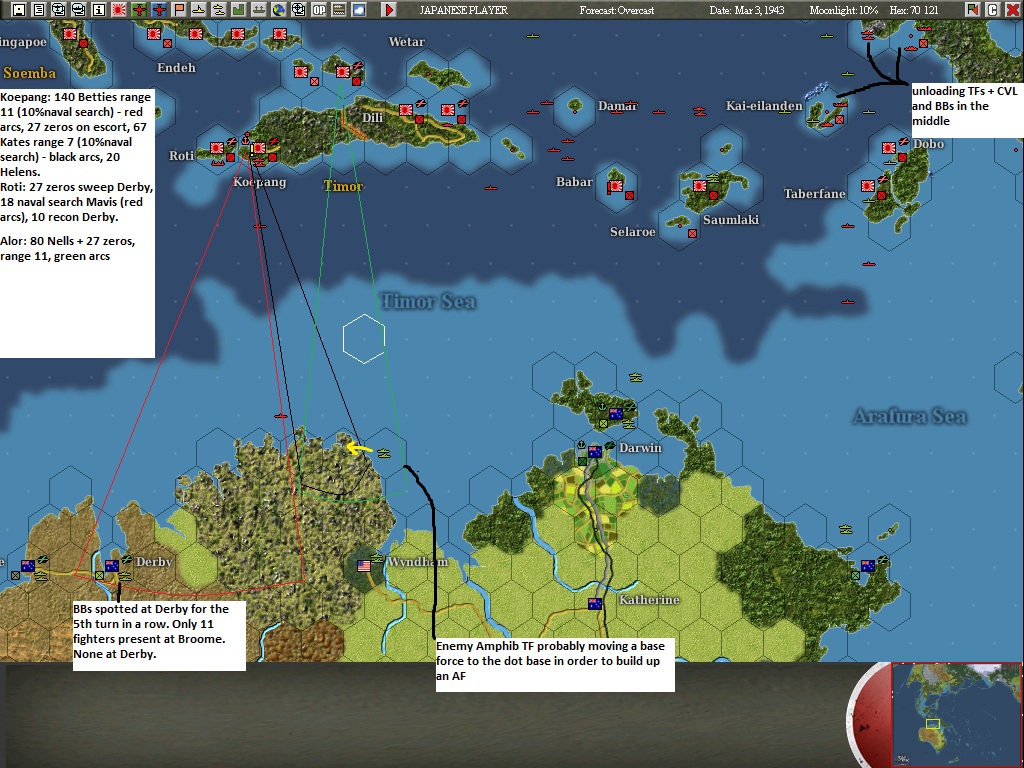Click the rising sun flag toolbar icon
Image resolution: width=1024 pixels, height=768 pixels.
[x=119, y=10]
